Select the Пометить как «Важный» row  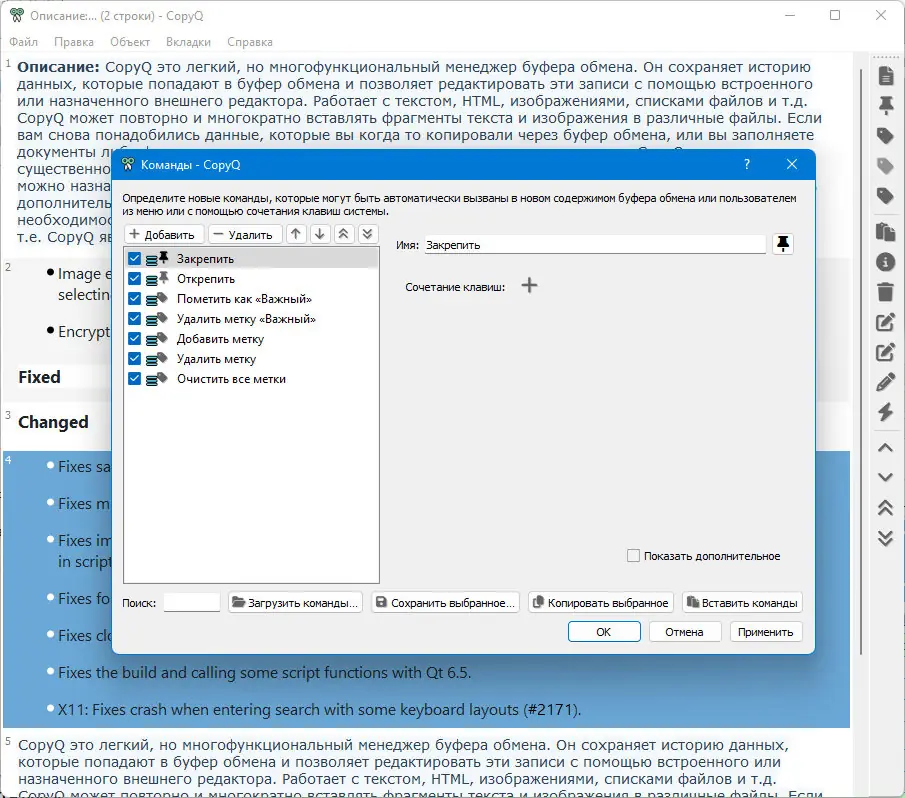click(251, 299)
